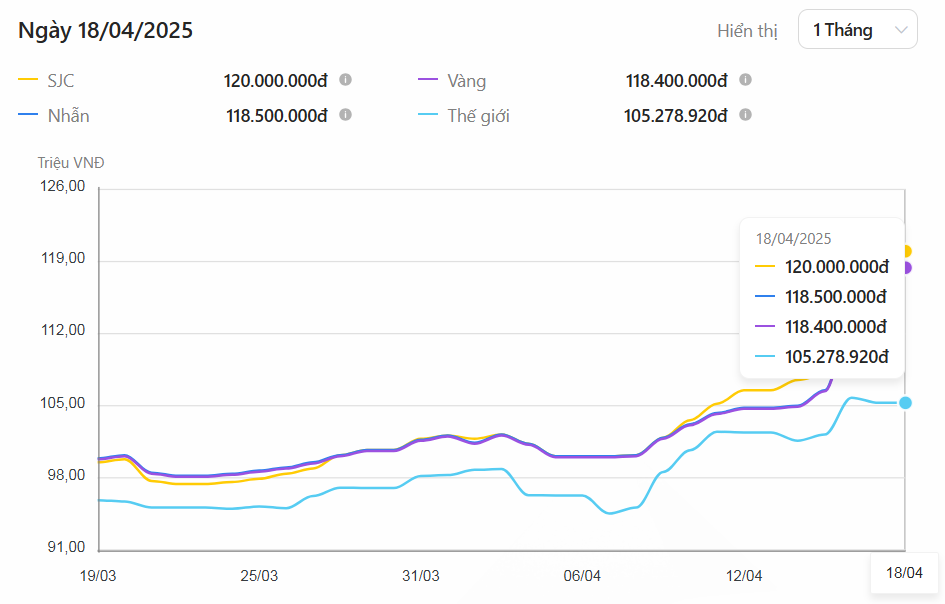The height and width of the screenshot is (604, 945).
Task: Click the 105.278.920đ row in the tooltip
Action: (x=836, y=357)
